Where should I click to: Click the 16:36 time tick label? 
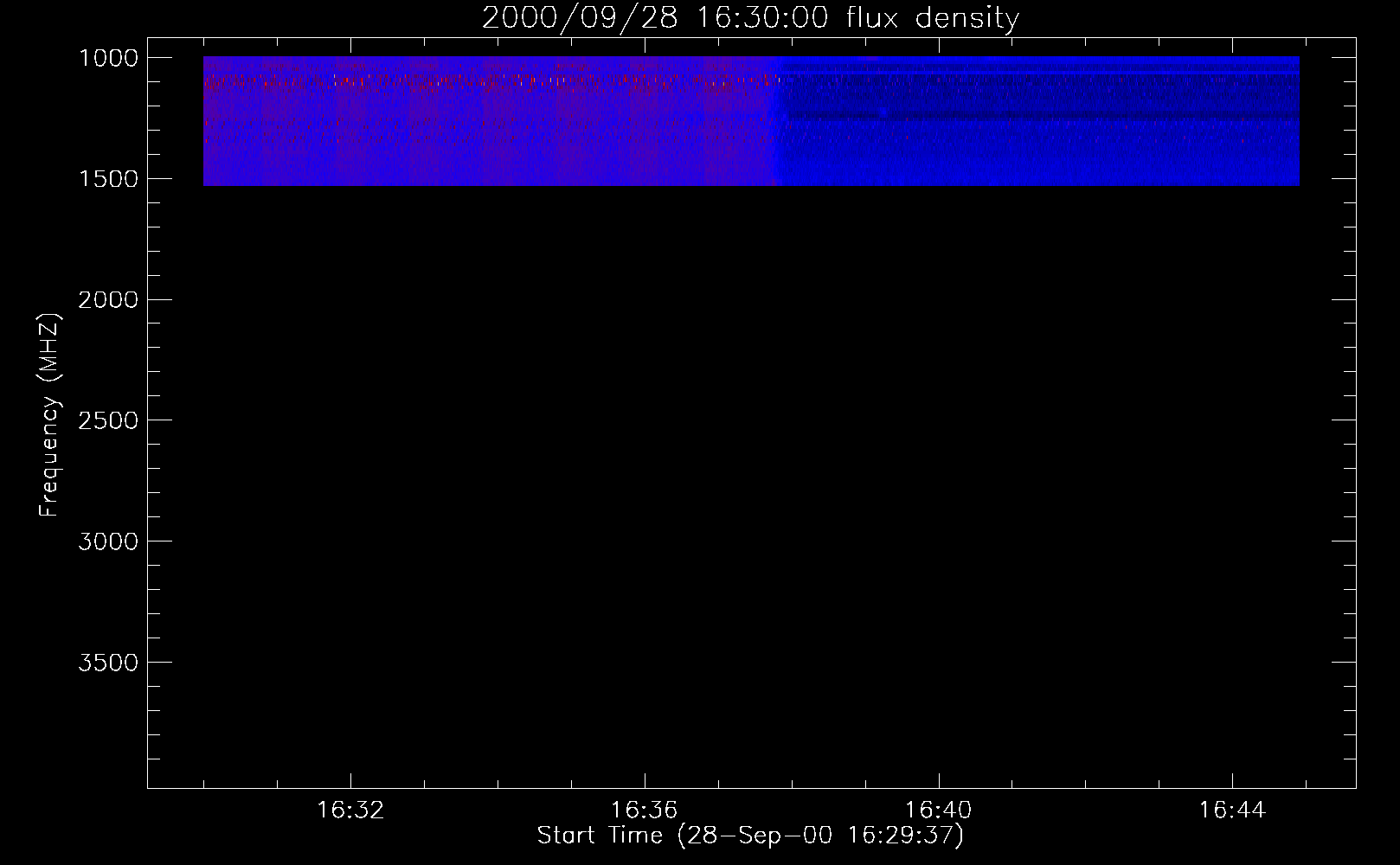[644, 811]
